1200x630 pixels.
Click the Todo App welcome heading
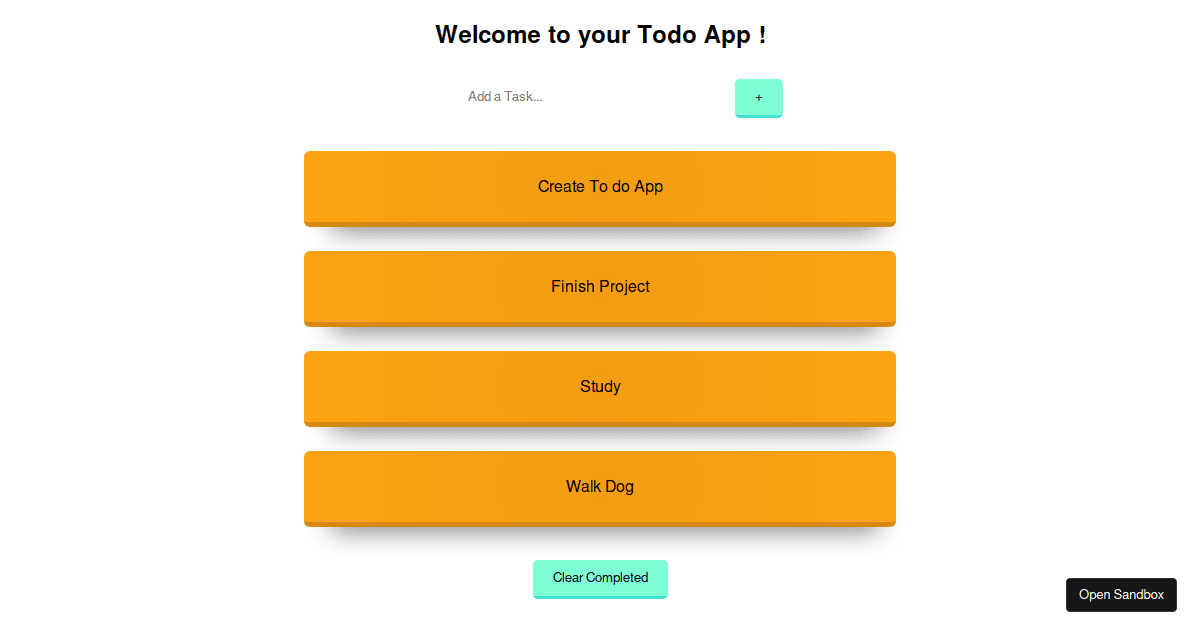point(600,34)
